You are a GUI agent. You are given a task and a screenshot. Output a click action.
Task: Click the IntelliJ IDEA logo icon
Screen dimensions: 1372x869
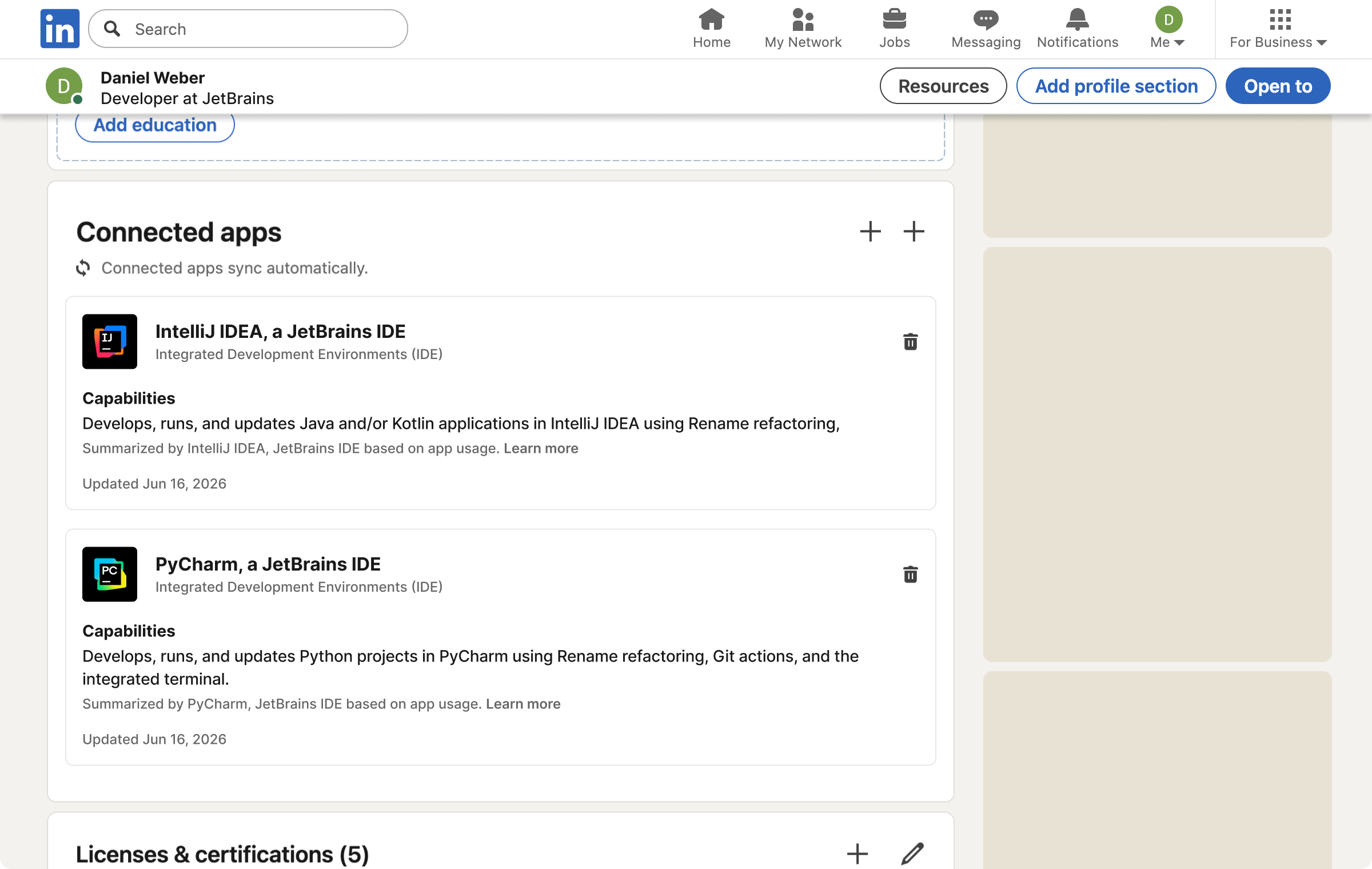click(110, 341)
